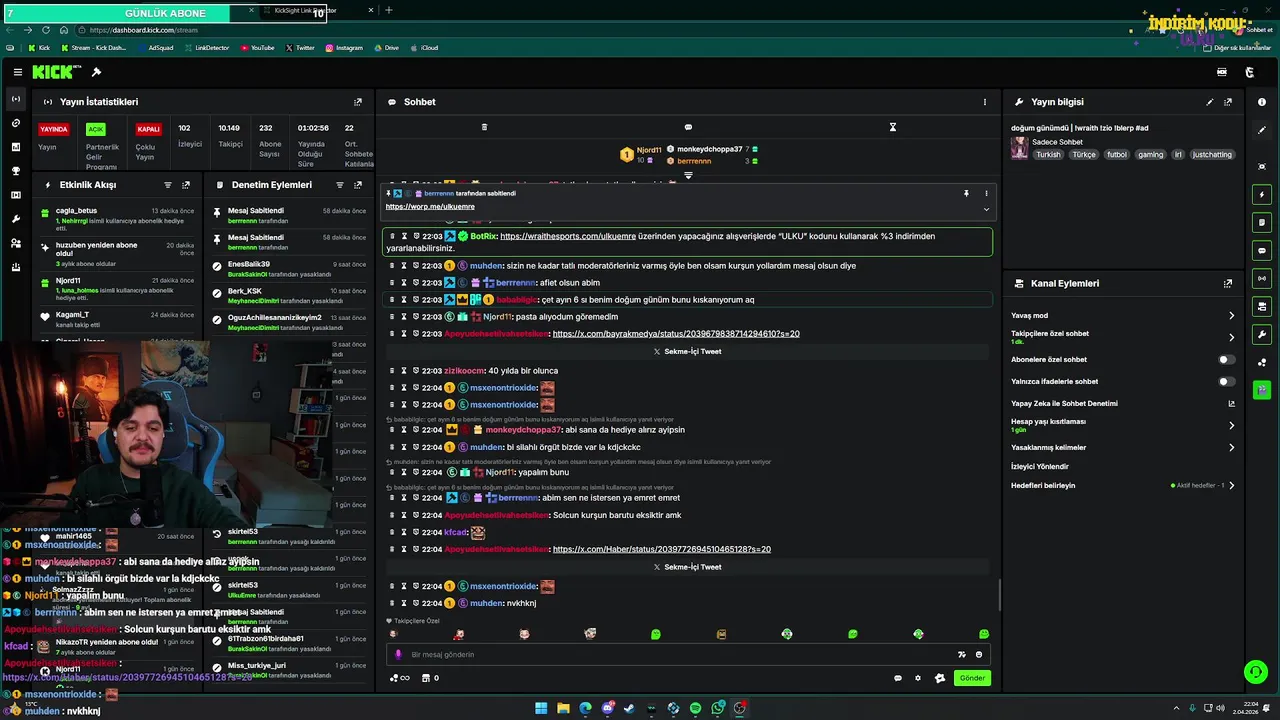
Task: Expand the chat leaderboard arrow under top gifters
Action: [x=688, y=175]
